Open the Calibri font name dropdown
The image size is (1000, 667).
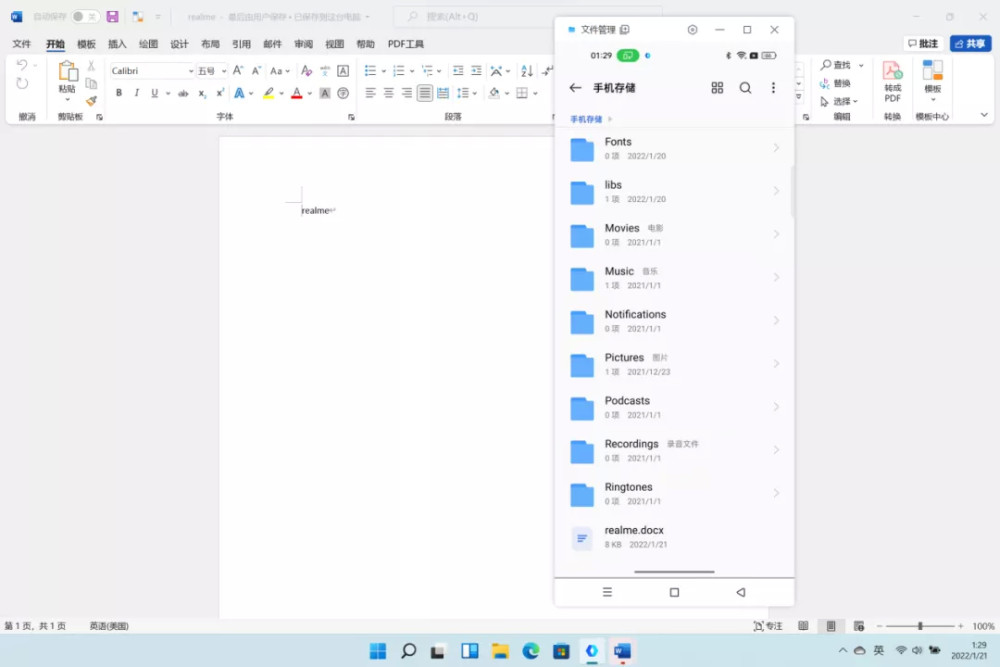[190, 71]
